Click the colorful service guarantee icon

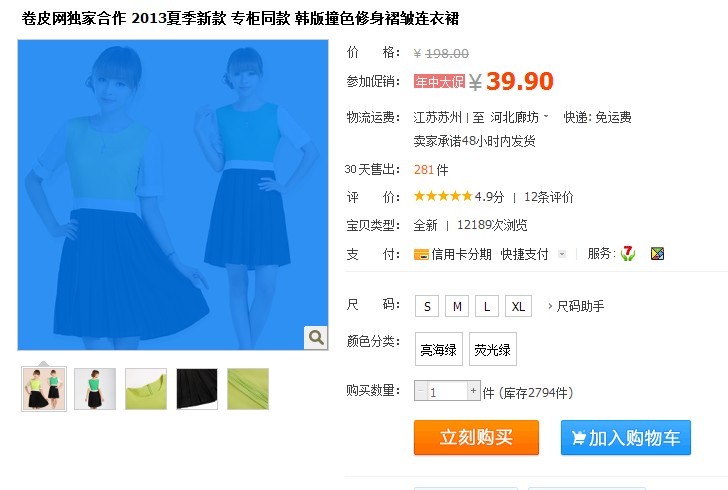tap(657, 254)
